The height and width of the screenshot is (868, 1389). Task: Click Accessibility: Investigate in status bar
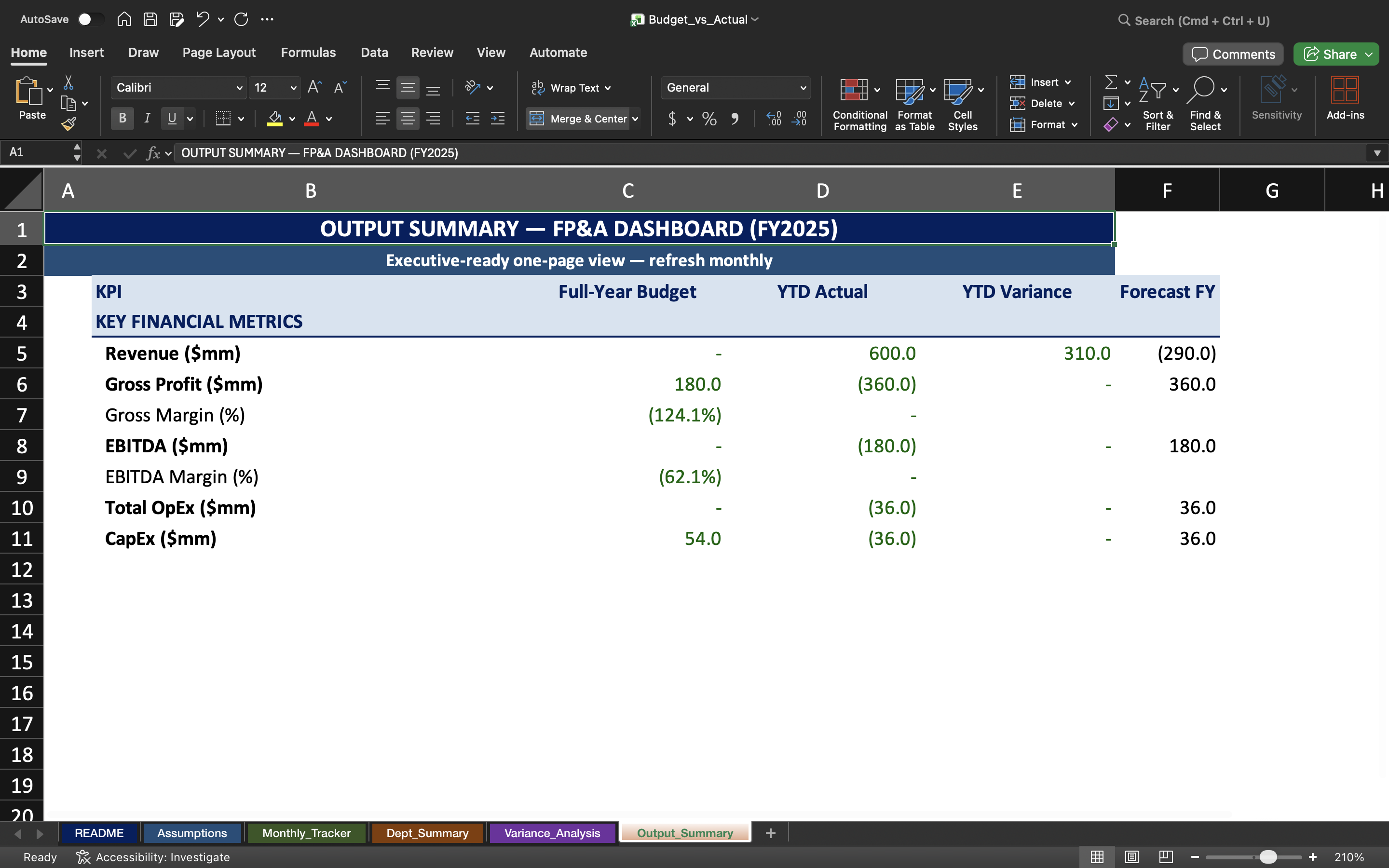coord(153,856)
